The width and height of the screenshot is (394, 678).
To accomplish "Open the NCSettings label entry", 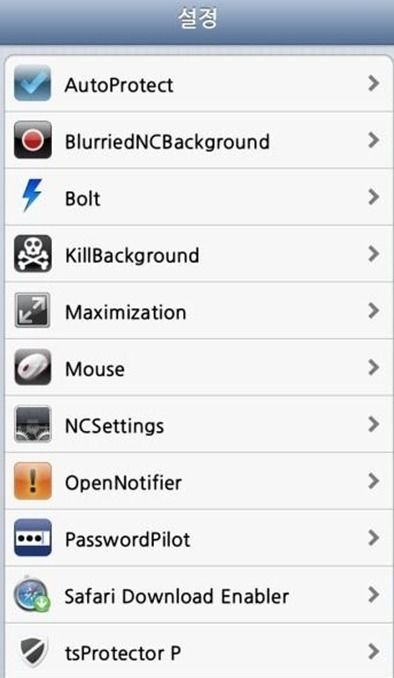I will click(x=115, y=426).
